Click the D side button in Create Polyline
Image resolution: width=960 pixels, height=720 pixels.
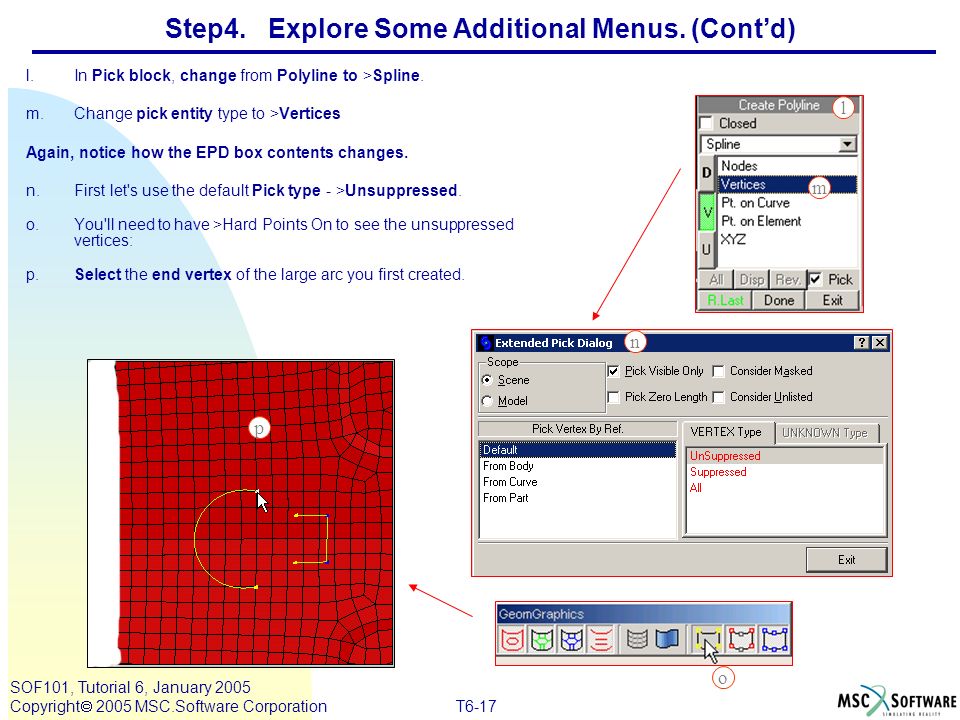point(707,173)
